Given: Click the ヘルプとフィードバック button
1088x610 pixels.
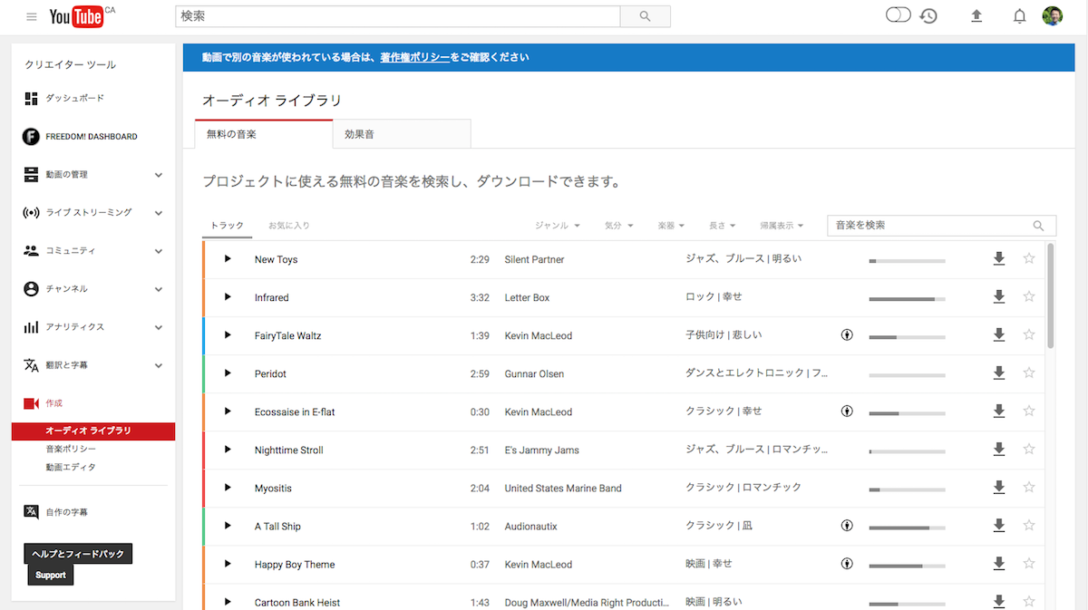Looking at the screenshot, I should 78,554.
